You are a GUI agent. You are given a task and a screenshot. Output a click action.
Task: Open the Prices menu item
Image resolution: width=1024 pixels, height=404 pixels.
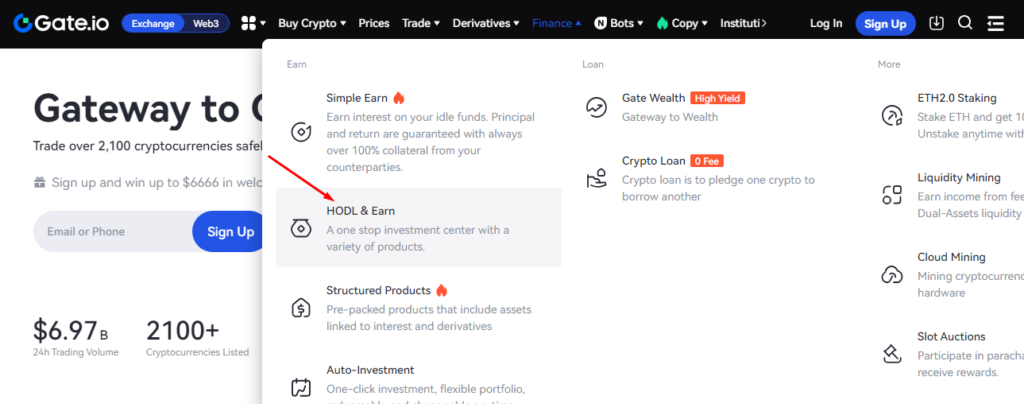click(x=374, y=23)
